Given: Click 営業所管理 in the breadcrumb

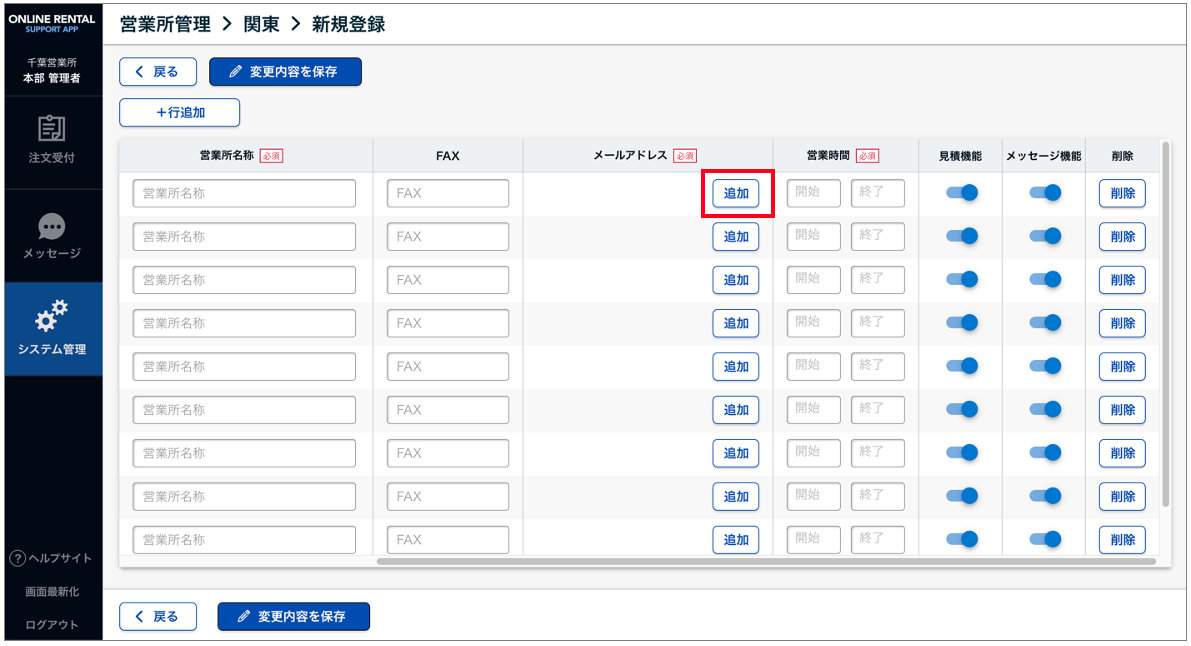Looking at the screenshot, I should 165,24.
